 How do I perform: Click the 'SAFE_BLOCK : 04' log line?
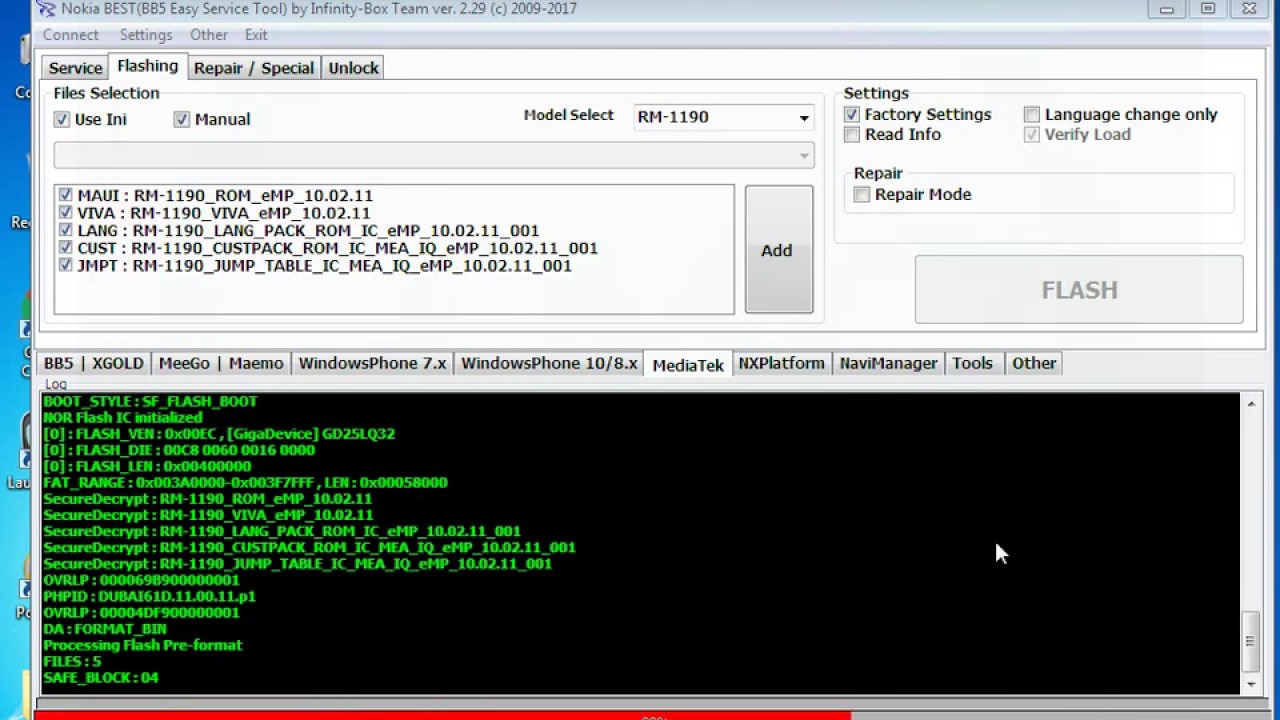[x=101, y=677]
